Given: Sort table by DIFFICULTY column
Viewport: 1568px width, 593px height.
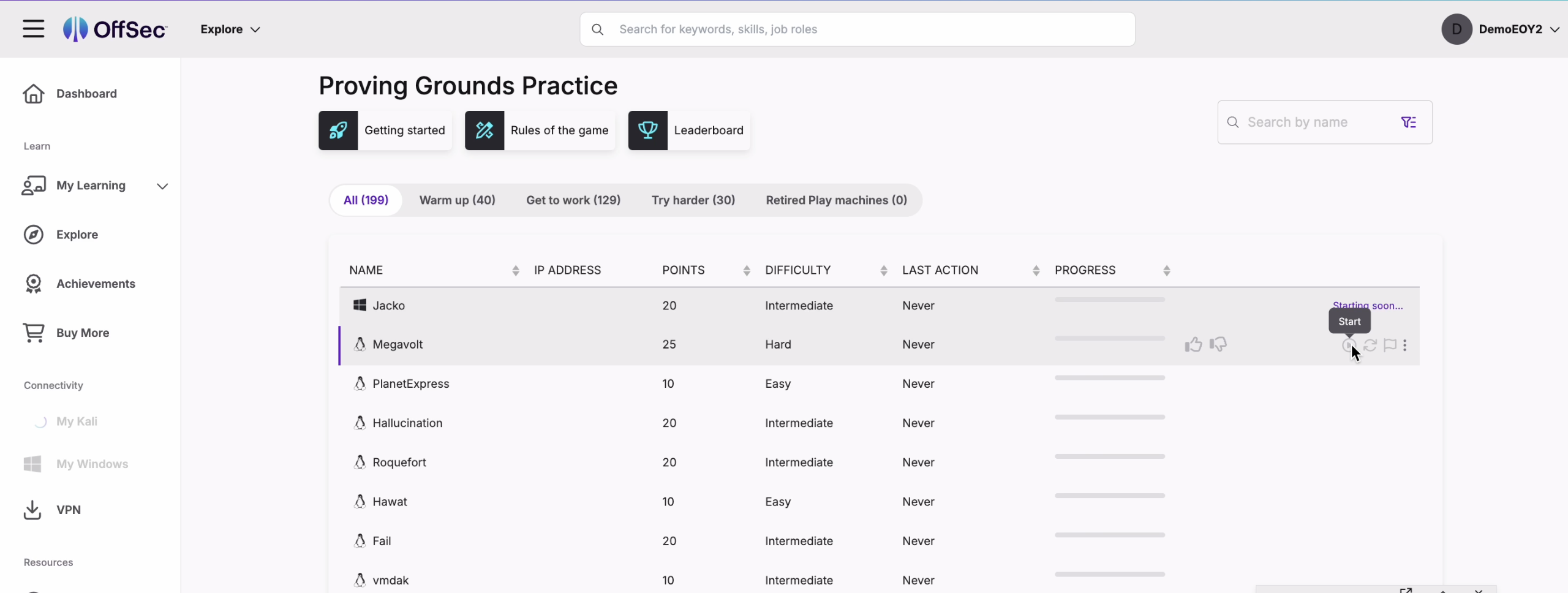Looking at the screenshot, I should point(884,271).
